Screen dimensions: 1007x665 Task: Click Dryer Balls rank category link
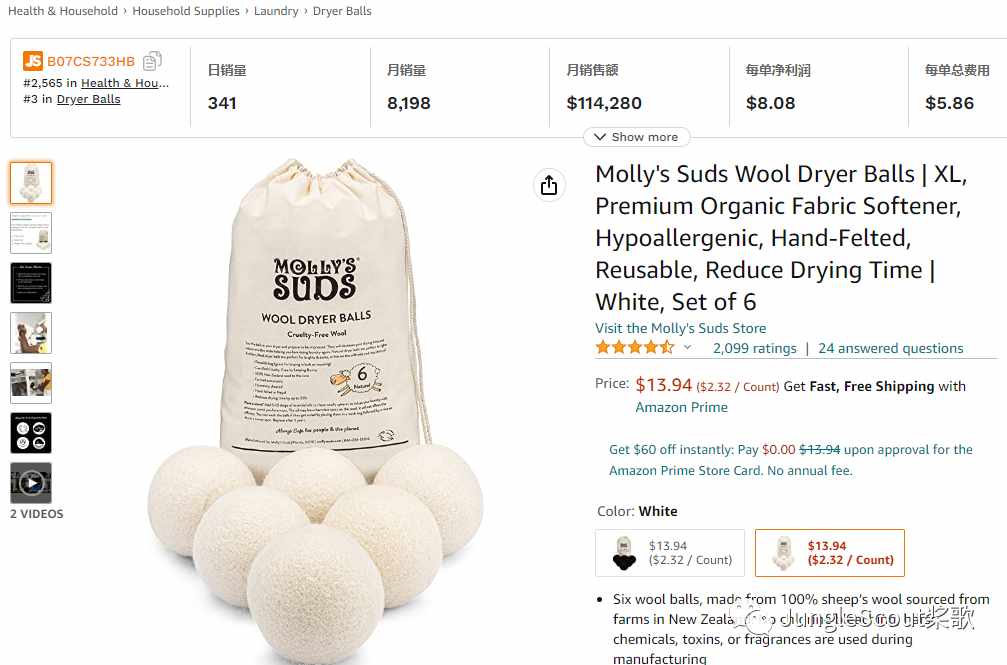(88, 99)
